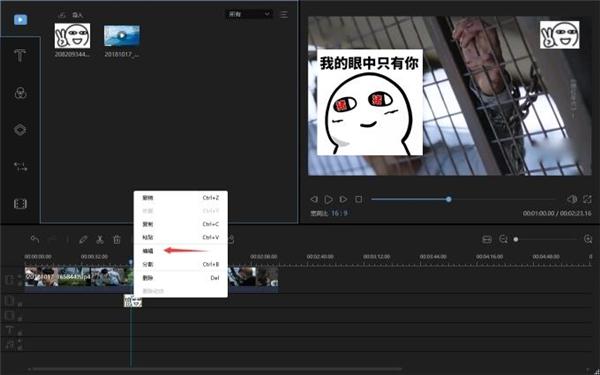Click the text track T header icon
This screenshot has width=600, height=375.
pos(10,329)
